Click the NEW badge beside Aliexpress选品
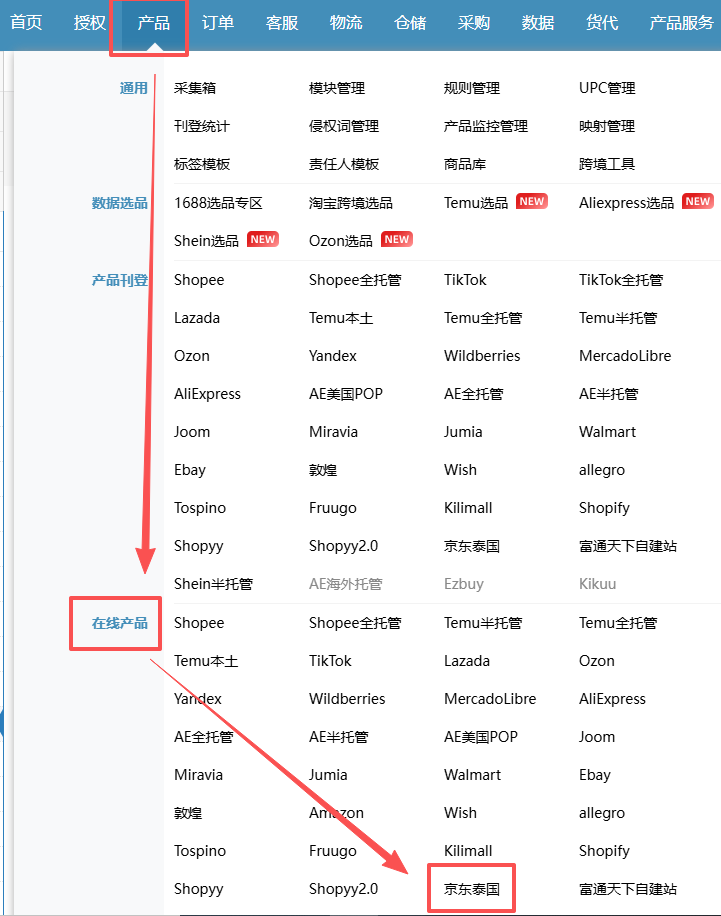The height and width of the screenshot is (916, 721). [x=697, y=202]
